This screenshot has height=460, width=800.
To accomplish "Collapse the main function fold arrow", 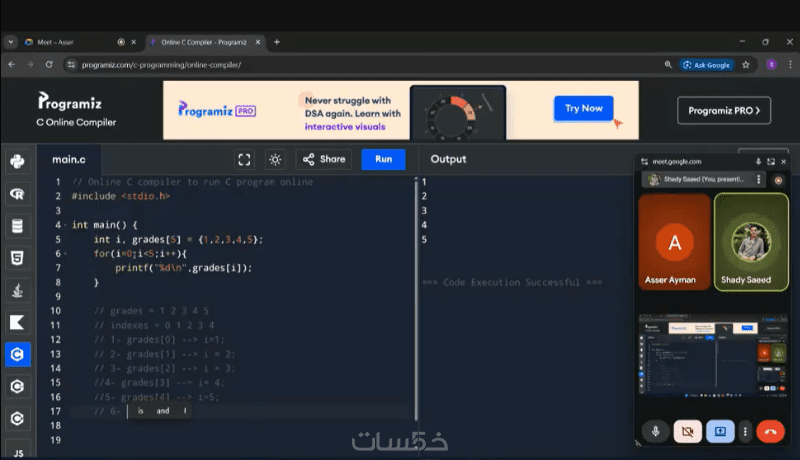I will 65,225.
